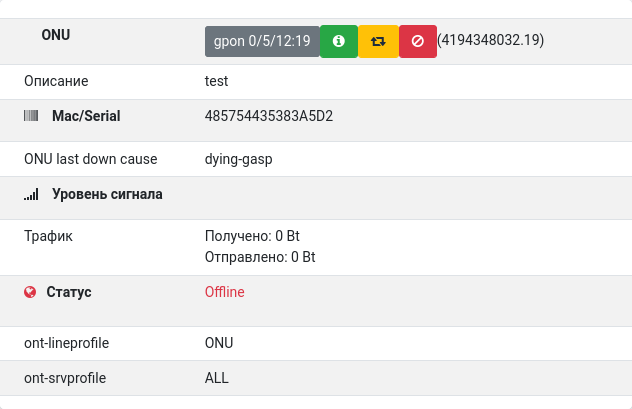Click the 'Отправлено: 0 Bt' traffic line
This screenshot has width=632, height=409.
pos(260,257)
